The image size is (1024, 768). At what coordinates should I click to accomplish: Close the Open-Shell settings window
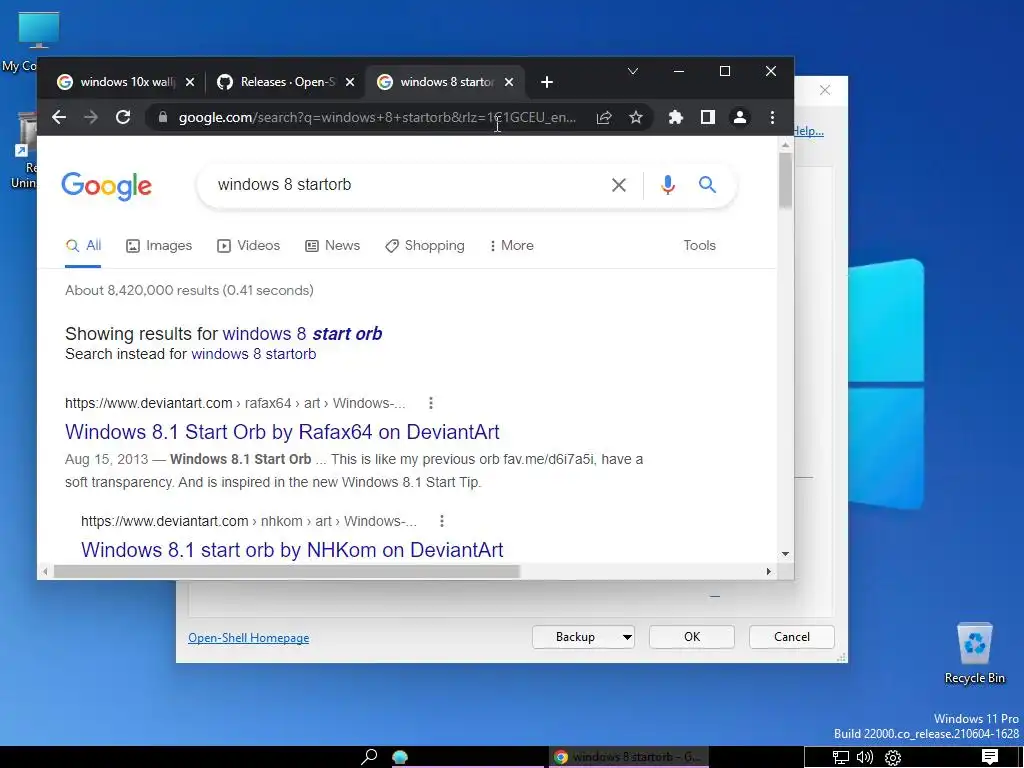825,90
